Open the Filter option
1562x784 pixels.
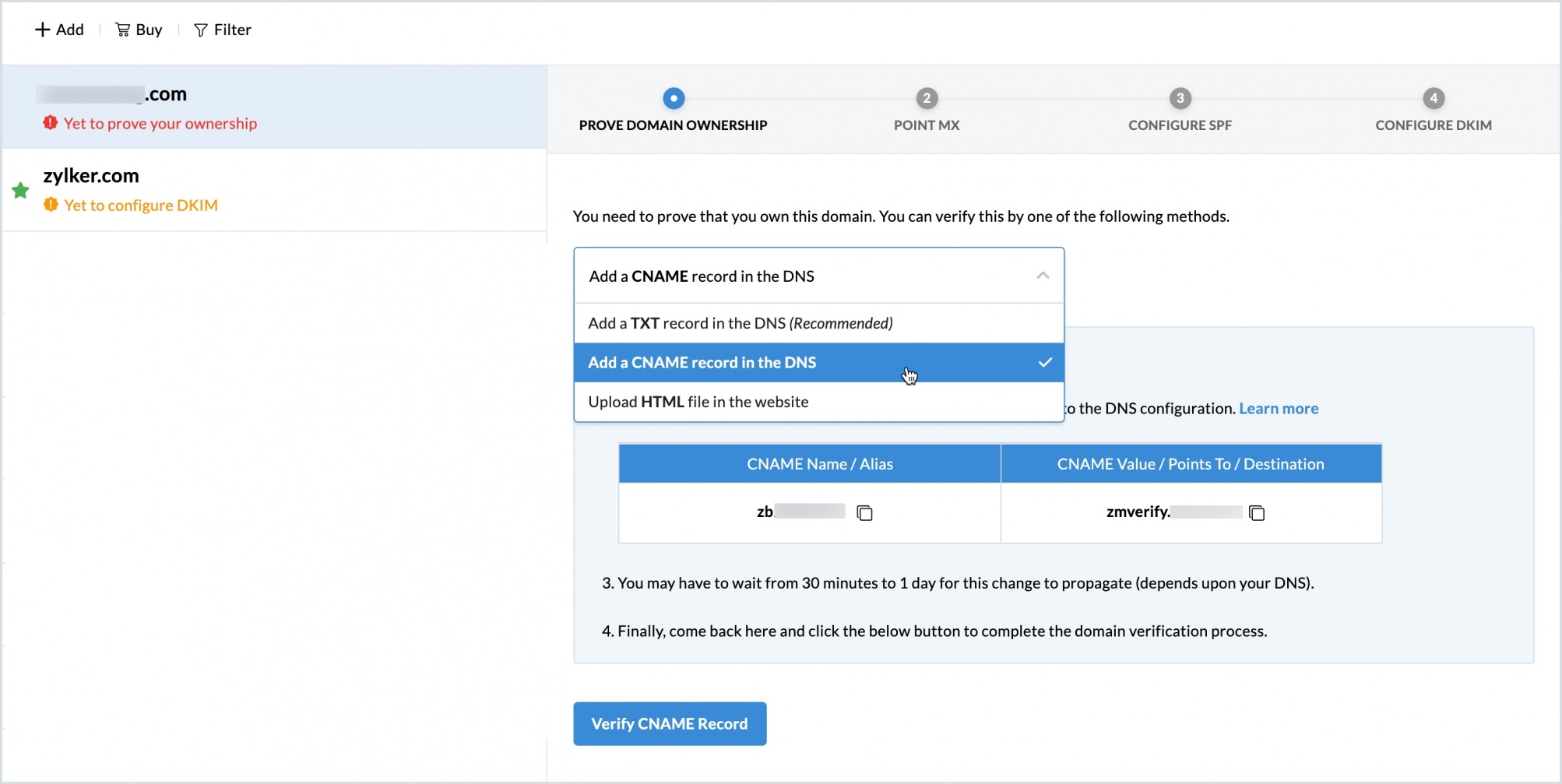223,30
